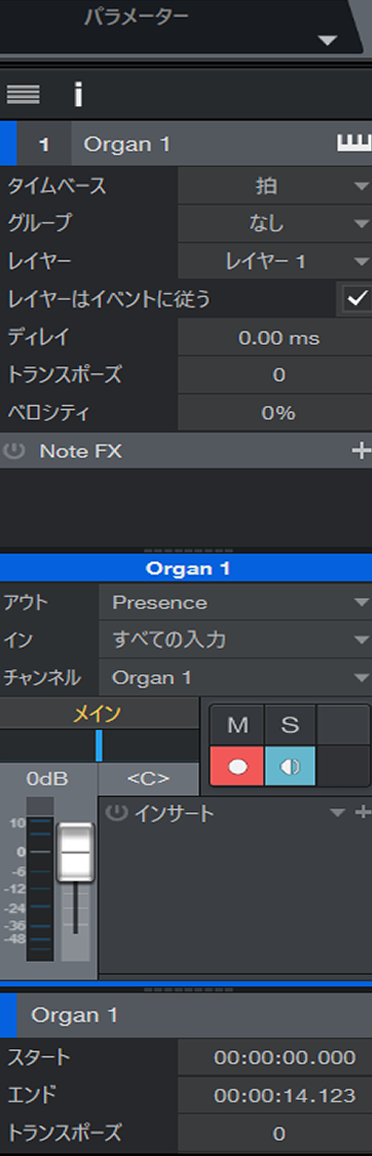Image resolution: width=372 pixels, height=1156 pixels.
Task: Enable monitor on the Organ 1 channel
Action: pyautogui.click(x=289, y=765)
